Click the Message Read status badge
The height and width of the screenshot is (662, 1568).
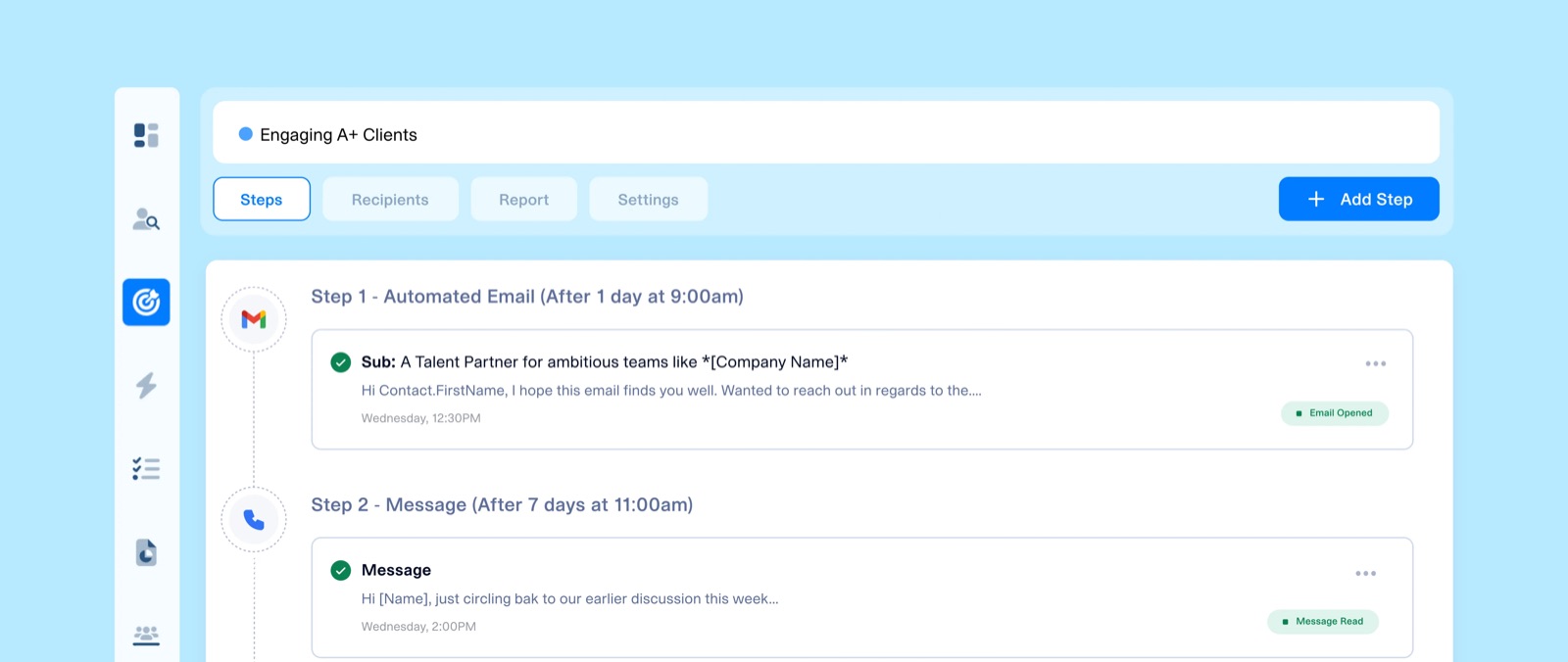pyautogui.click(x=1323, y=622)
